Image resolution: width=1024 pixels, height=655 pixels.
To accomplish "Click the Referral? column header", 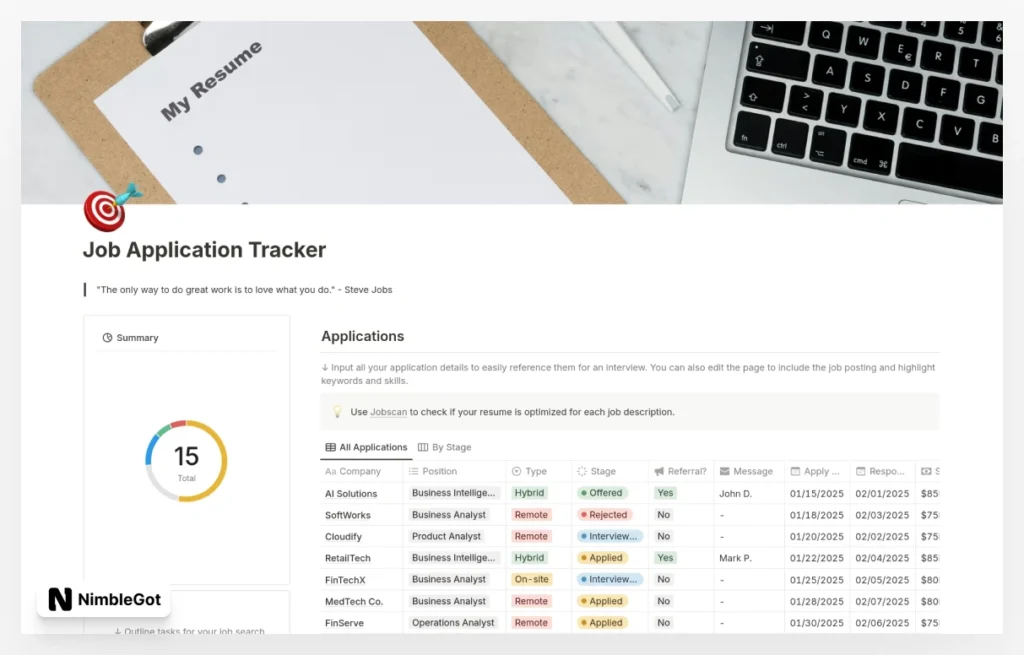I will (x=680, y=471).
